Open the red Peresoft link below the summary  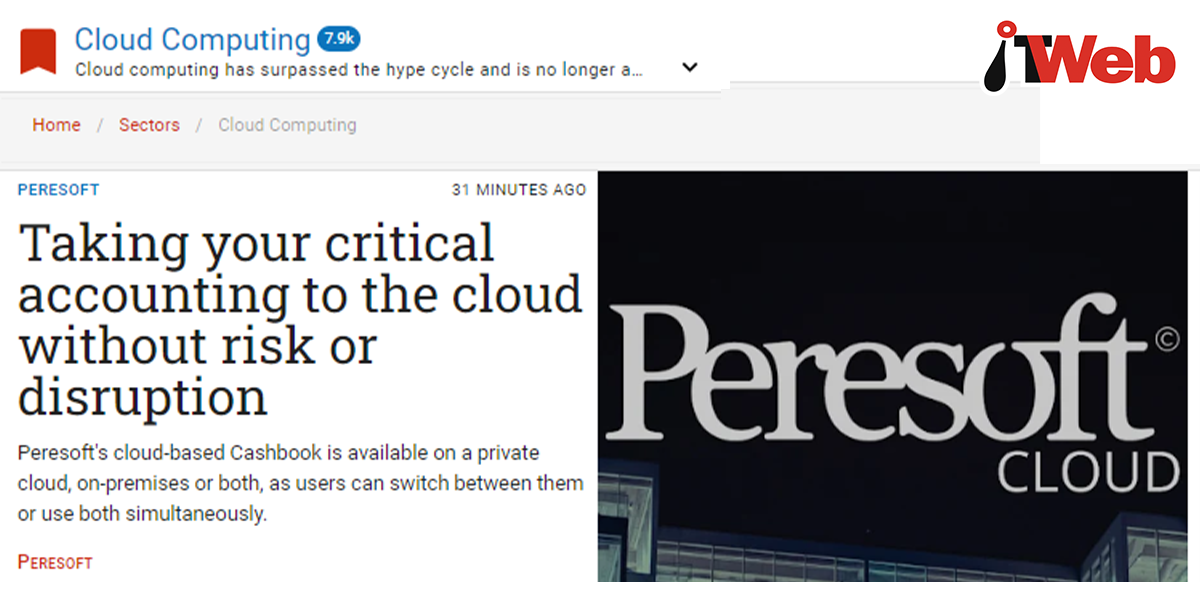coord(55,562)
